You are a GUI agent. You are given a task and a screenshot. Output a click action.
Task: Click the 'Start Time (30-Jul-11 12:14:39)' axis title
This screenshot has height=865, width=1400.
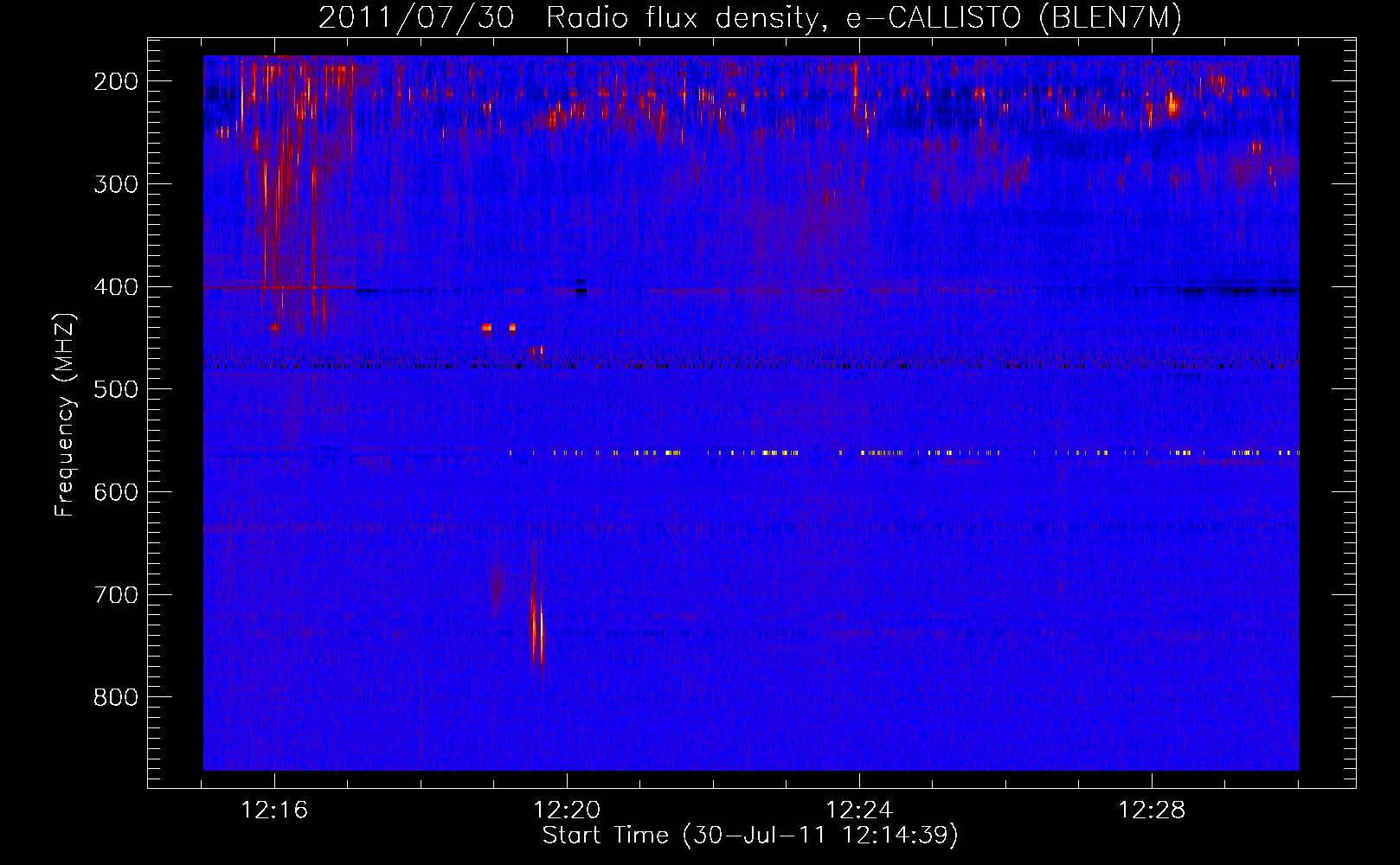(750, 836)
